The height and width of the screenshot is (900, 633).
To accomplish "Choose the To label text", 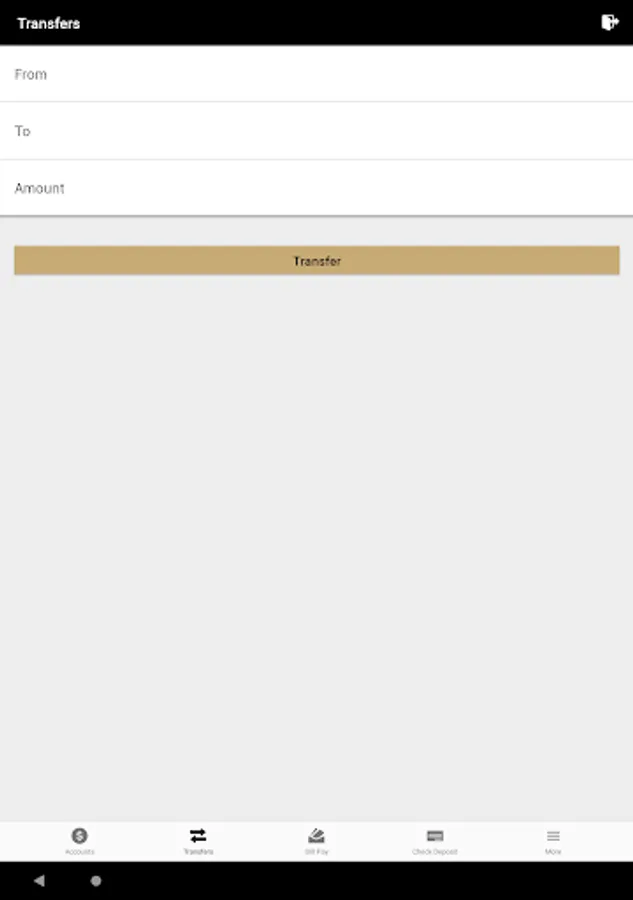I will (x=22, y=131).
